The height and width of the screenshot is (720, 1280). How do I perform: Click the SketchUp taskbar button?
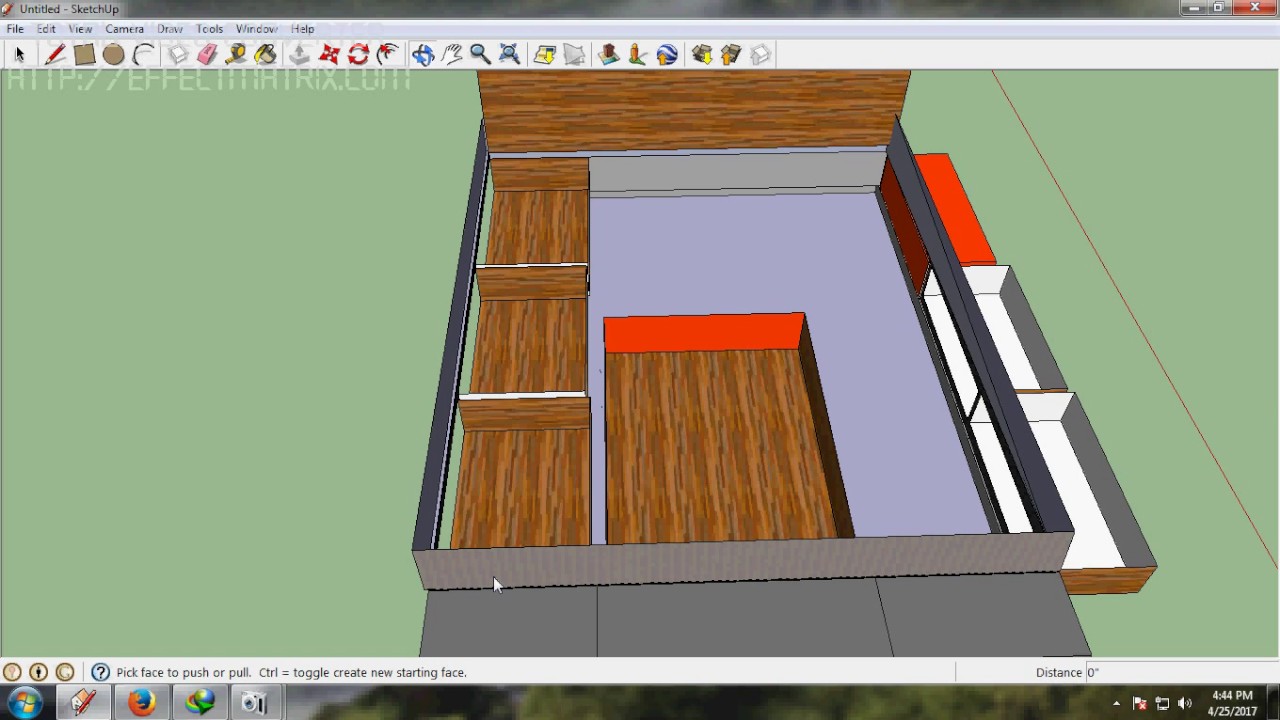pos(83,703)
